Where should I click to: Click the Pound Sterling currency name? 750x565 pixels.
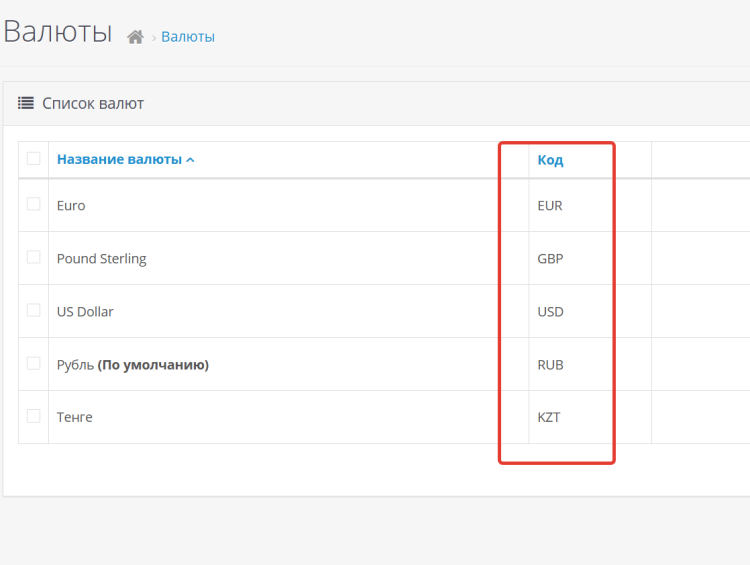click(101, 258)
